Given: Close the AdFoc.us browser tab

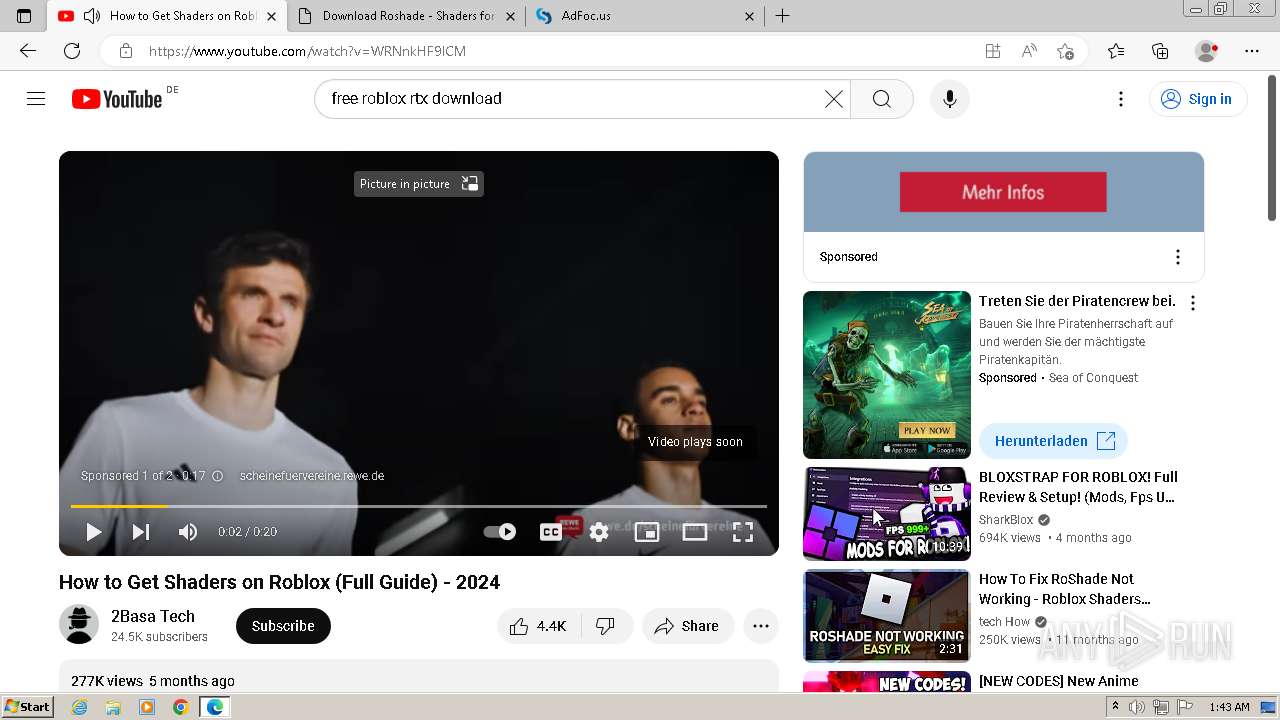Looking at the screenshot, I should [x=750, y=16].
